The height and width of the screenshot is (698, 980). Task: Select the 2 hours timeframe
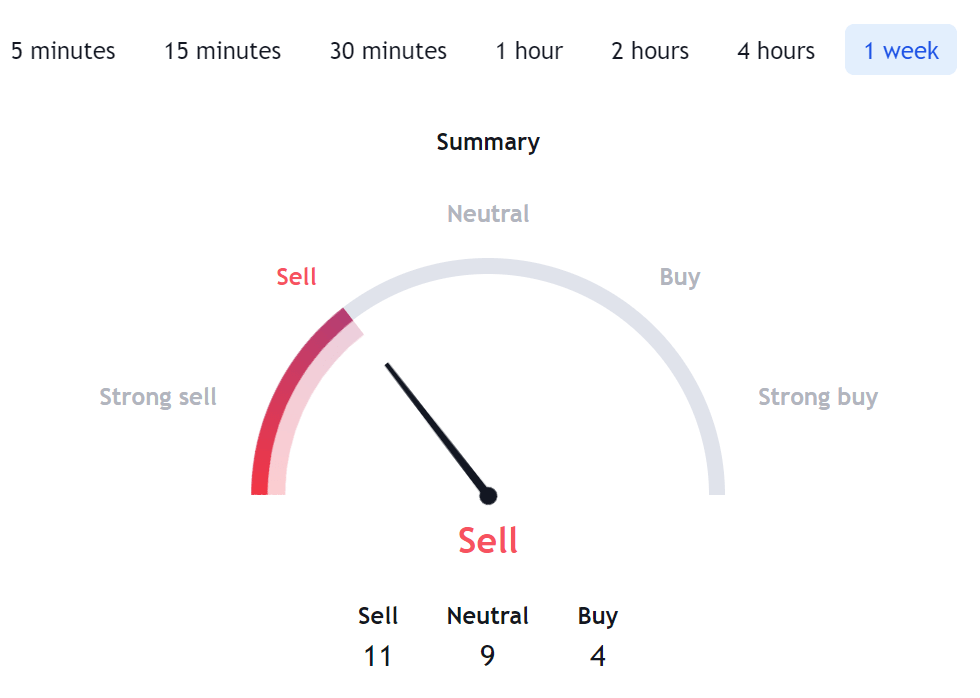pyautogui.click(x=650, y=51)
